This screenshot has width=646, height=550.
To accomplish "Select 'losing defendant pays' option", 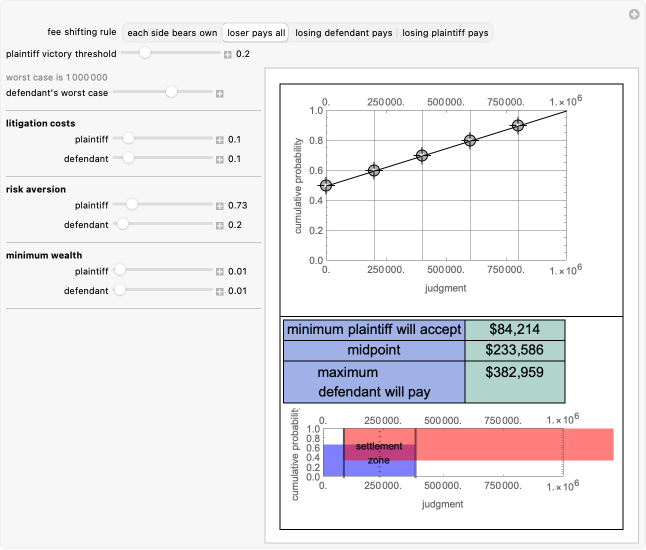I will click(344, 33).
